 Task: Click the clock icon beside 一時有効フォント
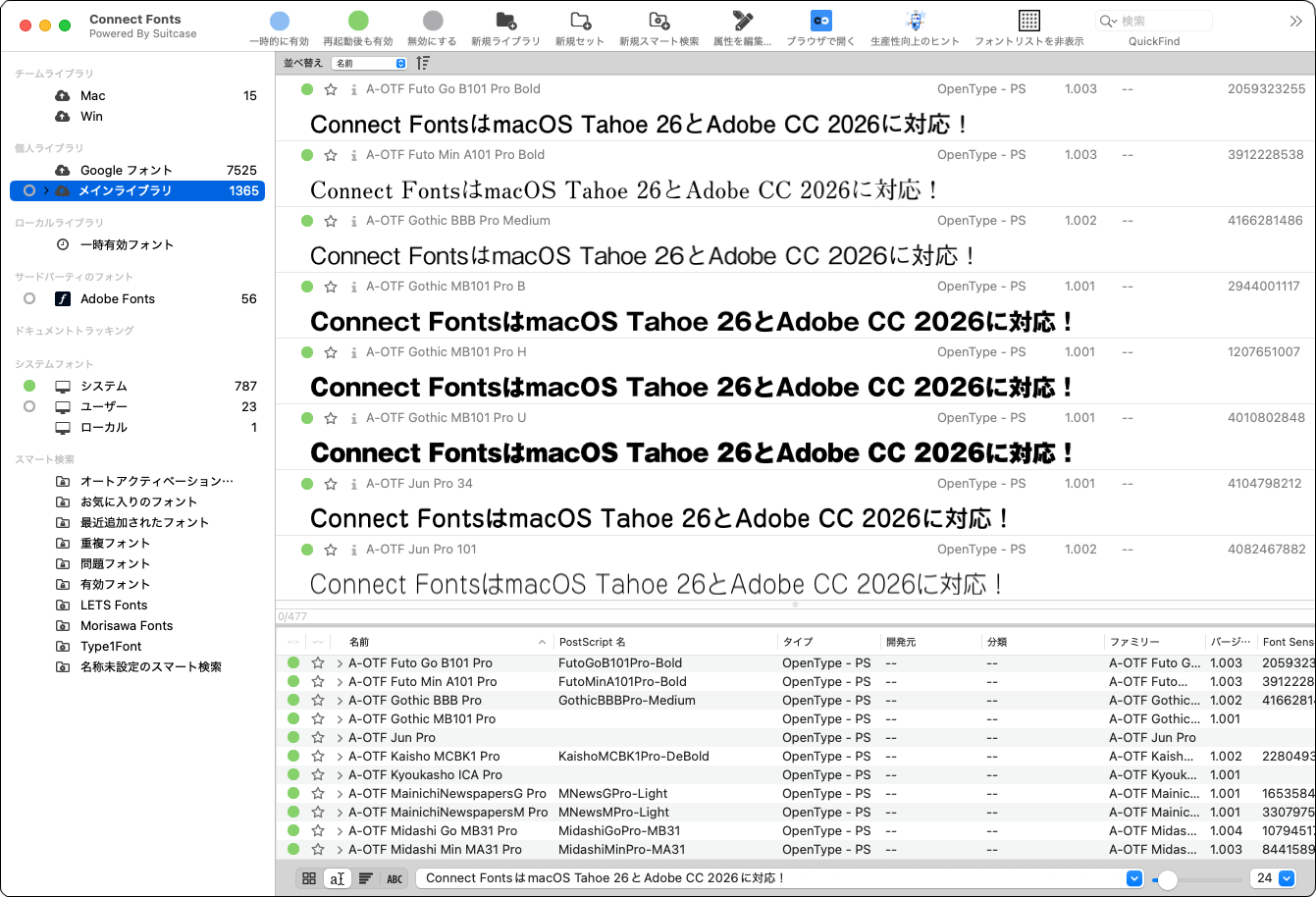63,245
